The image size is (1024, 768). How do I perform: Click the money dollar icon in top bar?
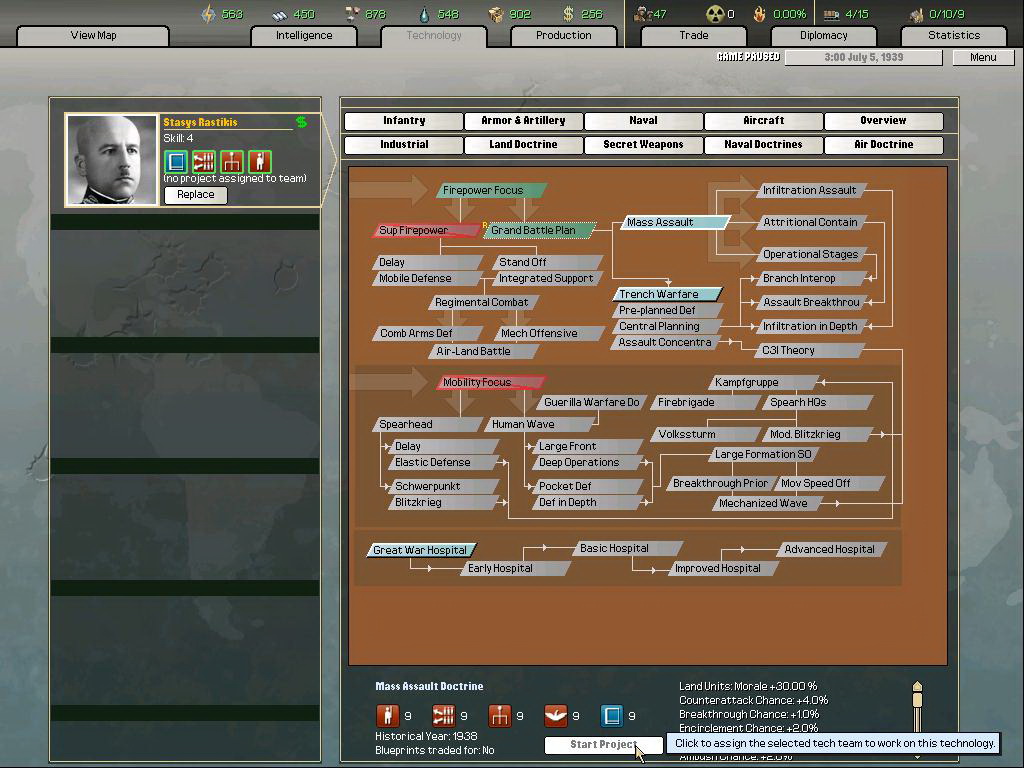pos(569,14)
